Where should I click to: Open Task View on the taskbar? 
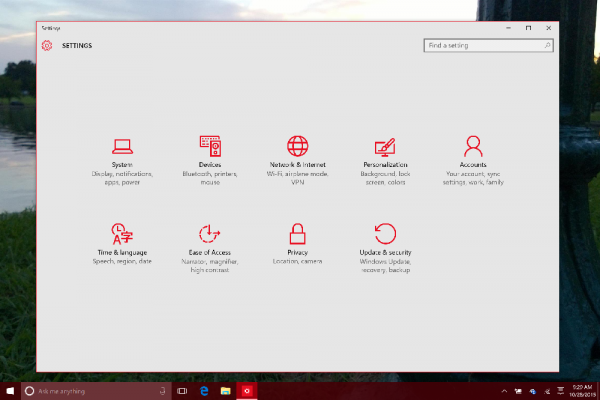point(182,391)
